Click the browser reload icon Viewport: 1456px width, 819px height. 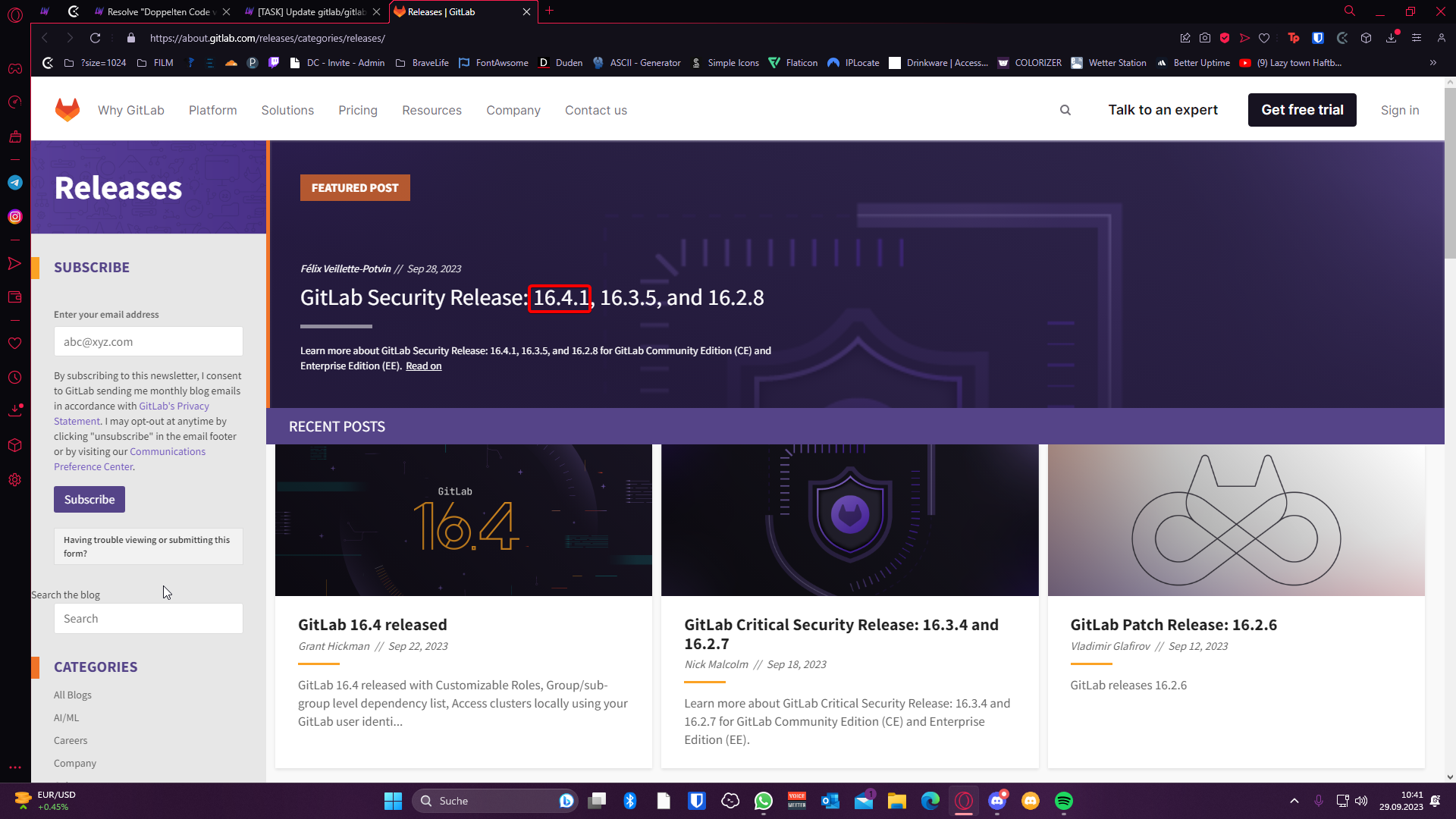pos(96,38)
